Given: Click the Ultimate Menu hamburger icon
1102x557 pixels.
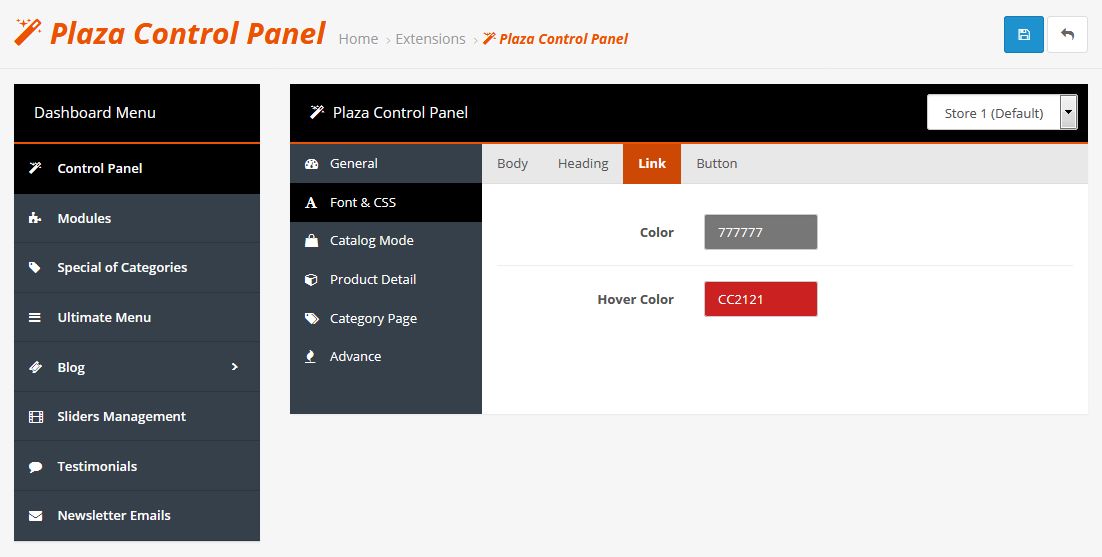Looking at the screenshot, I should 34,317.
